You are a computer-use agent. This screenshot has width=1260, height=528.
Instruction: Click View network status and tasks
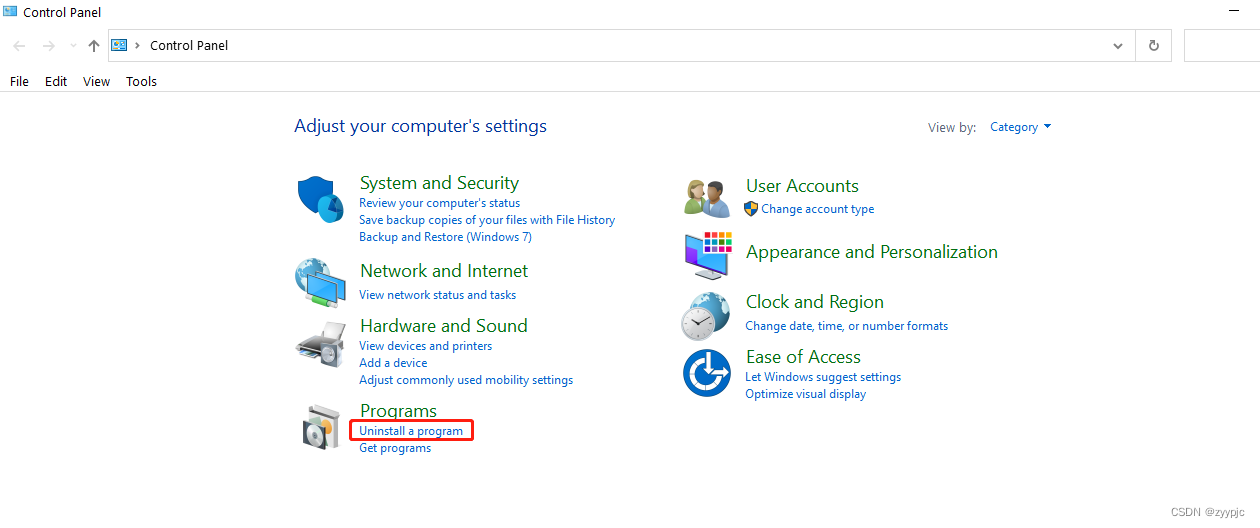pos(438,295)
